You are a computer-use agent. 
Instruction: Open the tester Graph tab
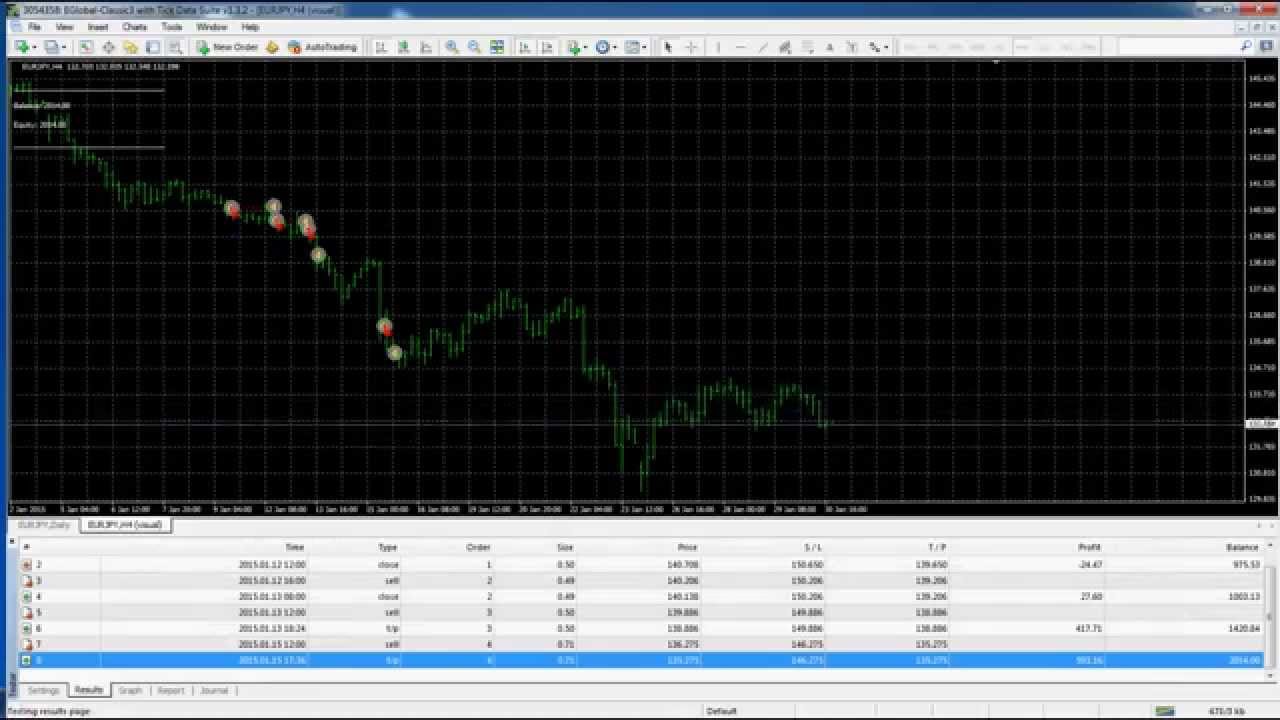pos(130,690)
